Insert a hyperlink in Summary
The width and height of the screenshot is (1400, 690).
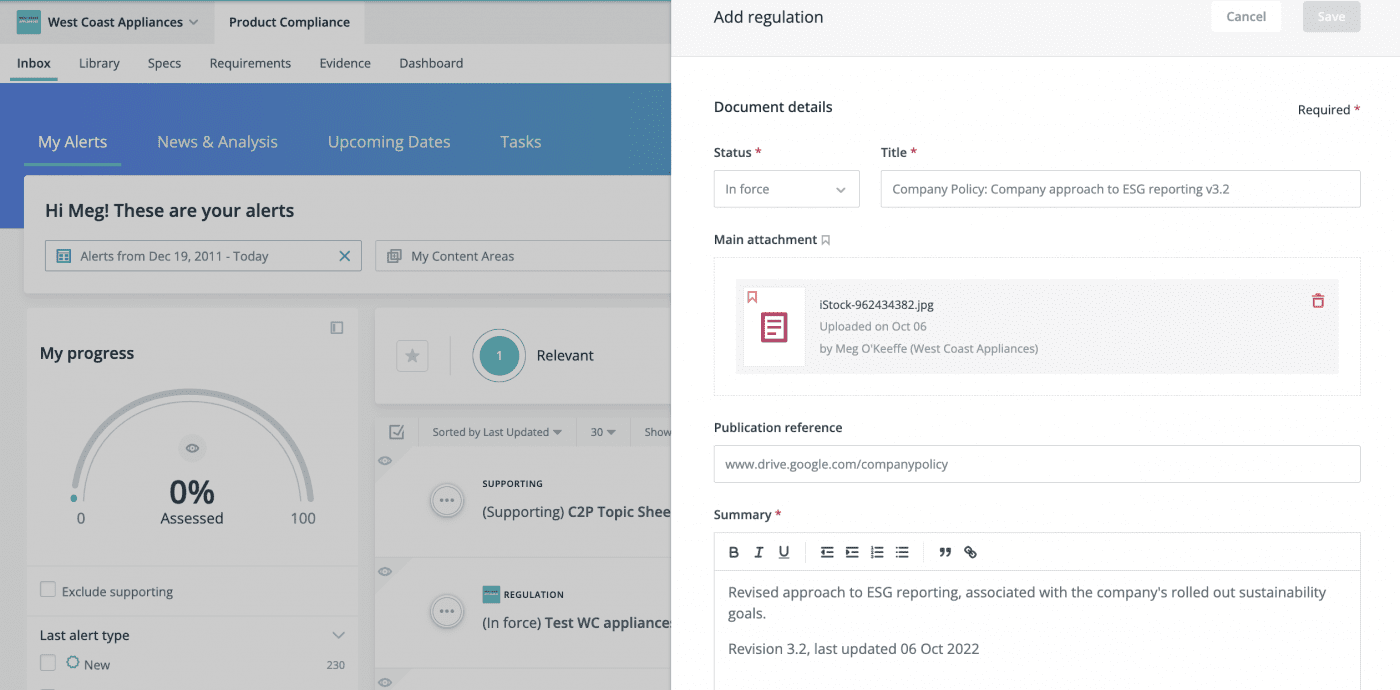(x=970, y=552)
